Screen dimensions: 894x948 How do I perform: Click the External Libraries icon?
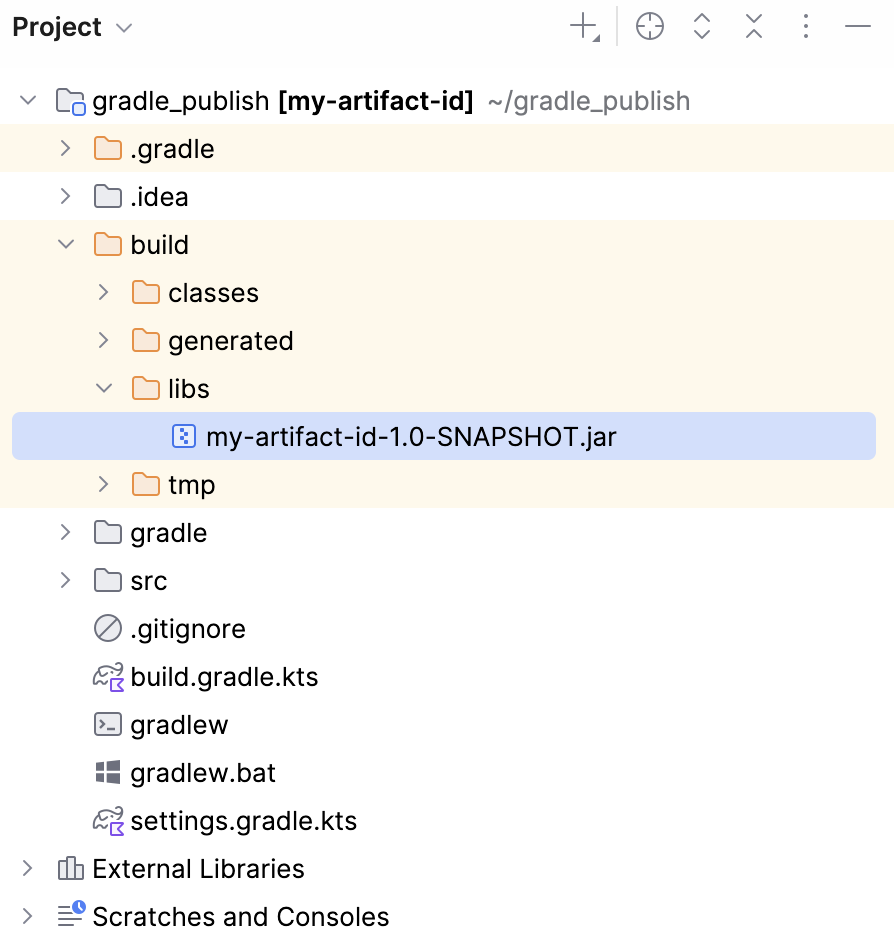click(71, 869)
